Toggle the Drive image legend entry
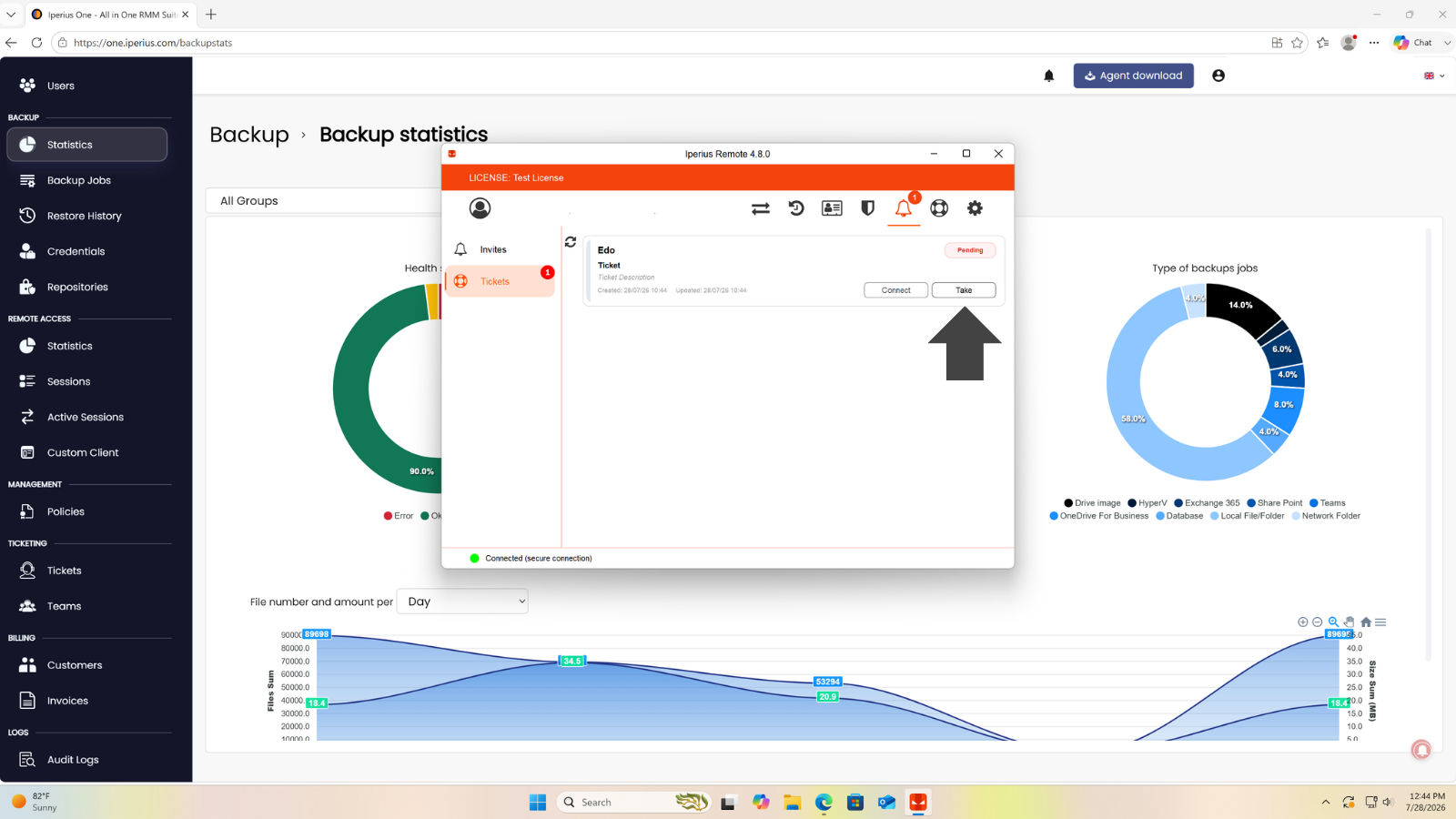This screenshot has height=819, width=1456. [1092, 503]
